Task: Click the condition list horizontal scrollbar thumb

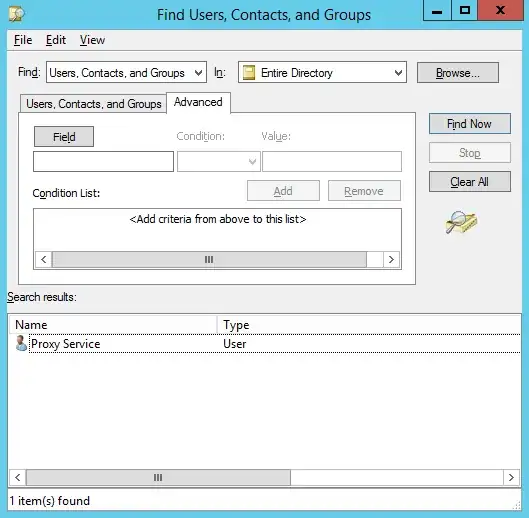Action: [209, 260]
